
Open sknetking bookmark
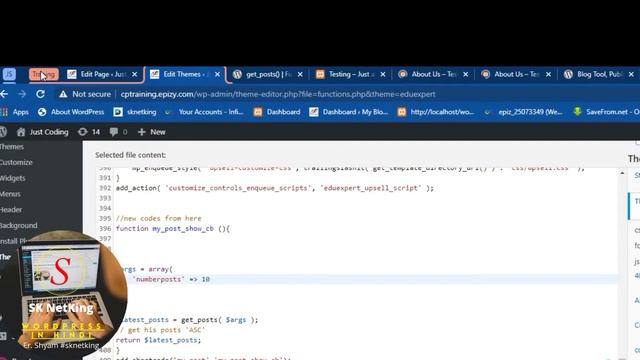click(135, 112)
